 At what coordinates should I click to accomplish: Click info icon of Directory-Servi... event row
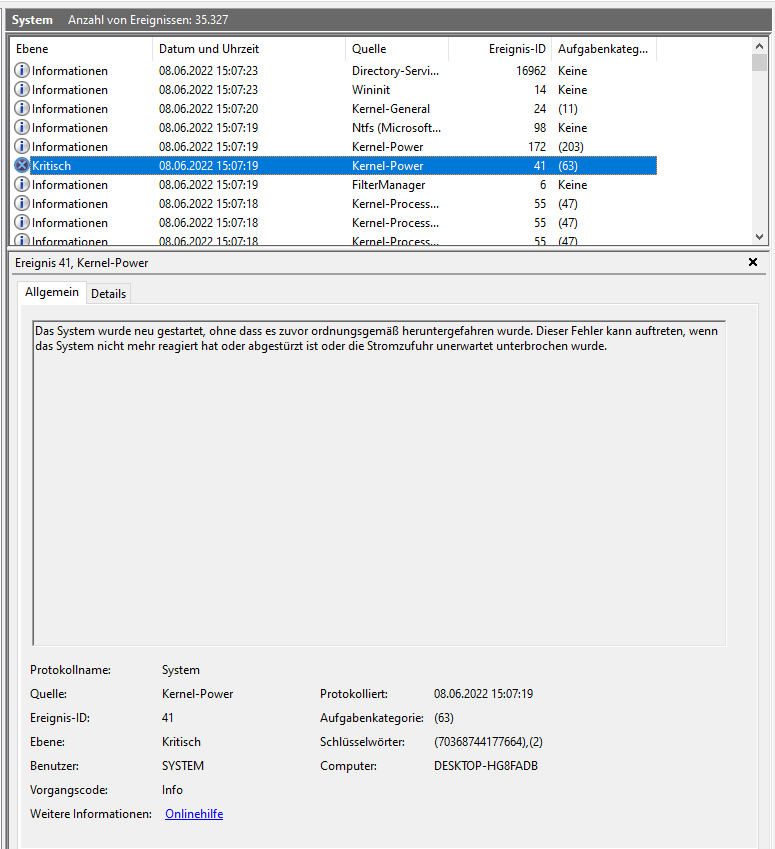[x=22, y=70]
